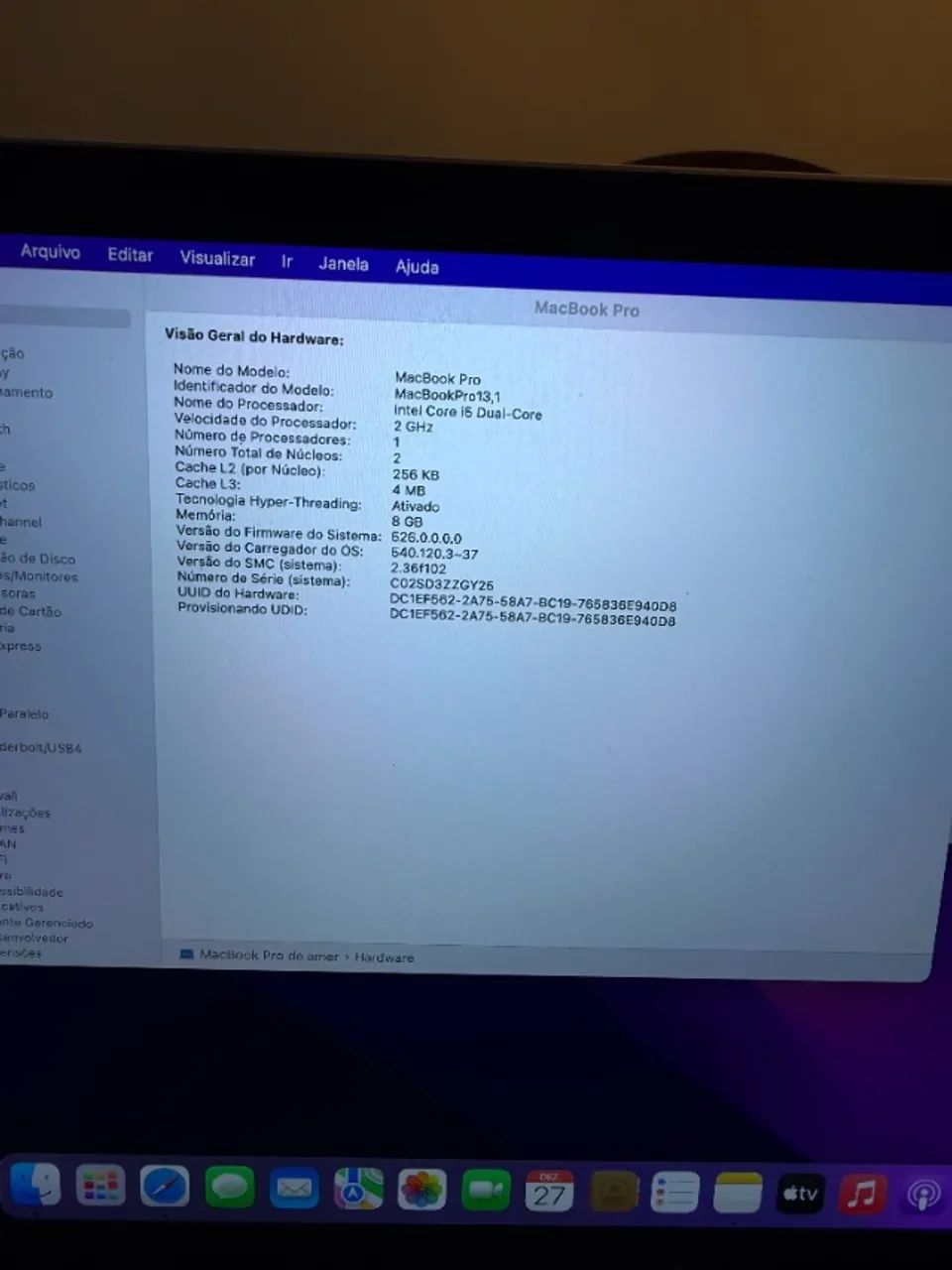Open Launchpad in the Dock
The width and height of the screenshot is (952, 1270).
click(x=101, y=1188)
